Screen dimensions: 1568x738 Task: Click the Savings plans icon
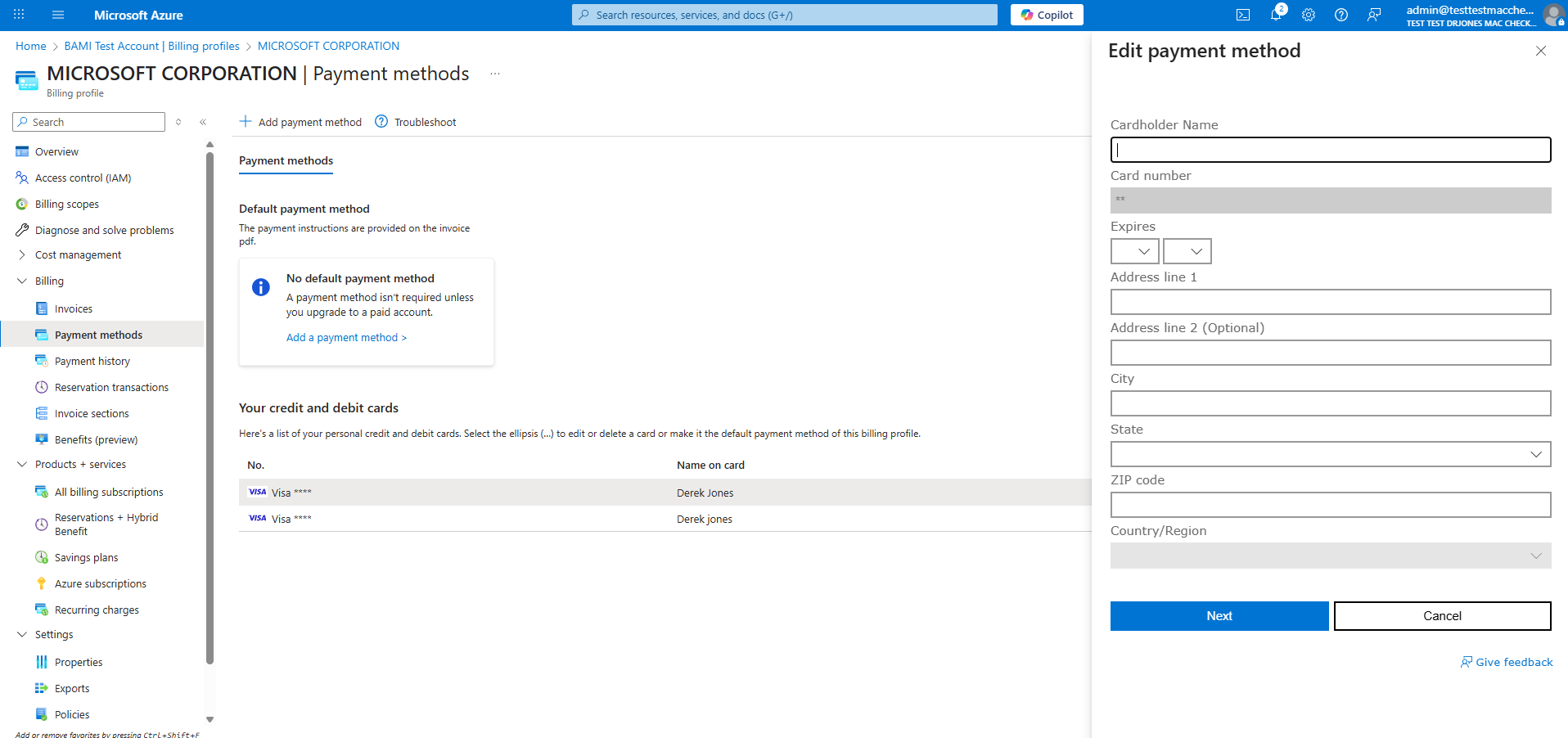(42, 557)
